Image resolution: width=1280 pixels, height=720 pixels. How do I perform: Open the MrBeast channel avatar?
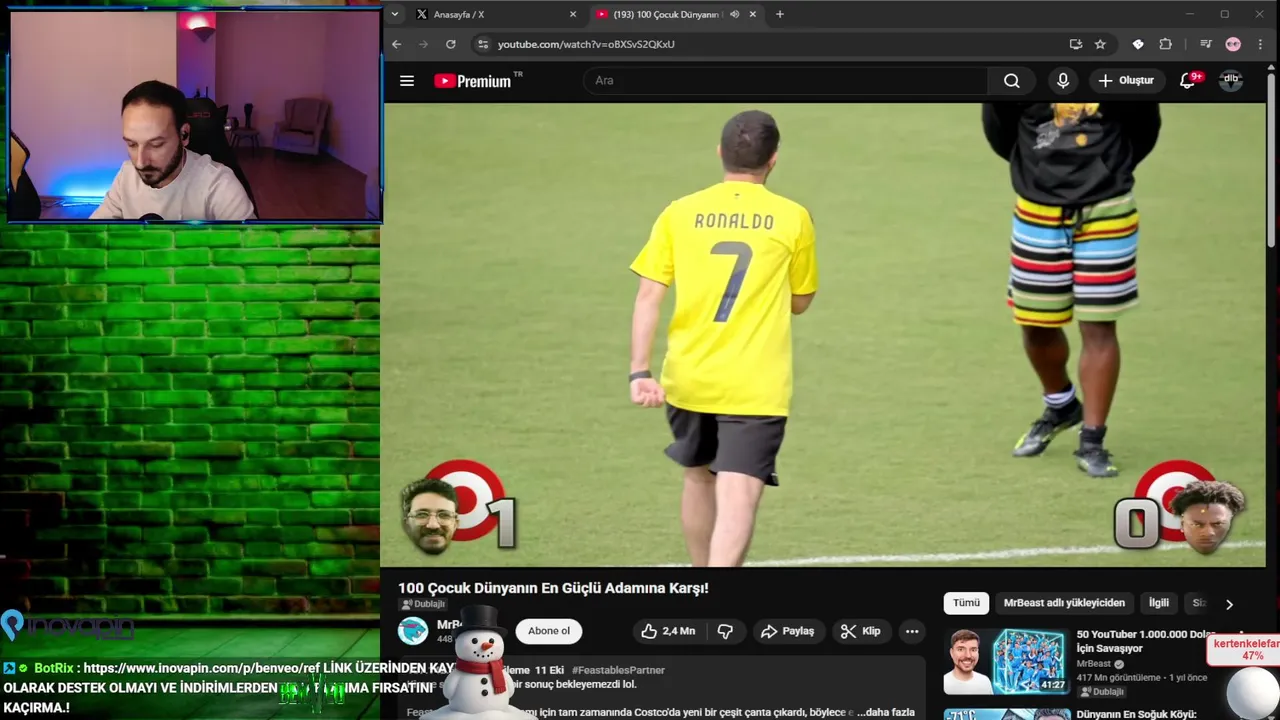coord(413,631)
